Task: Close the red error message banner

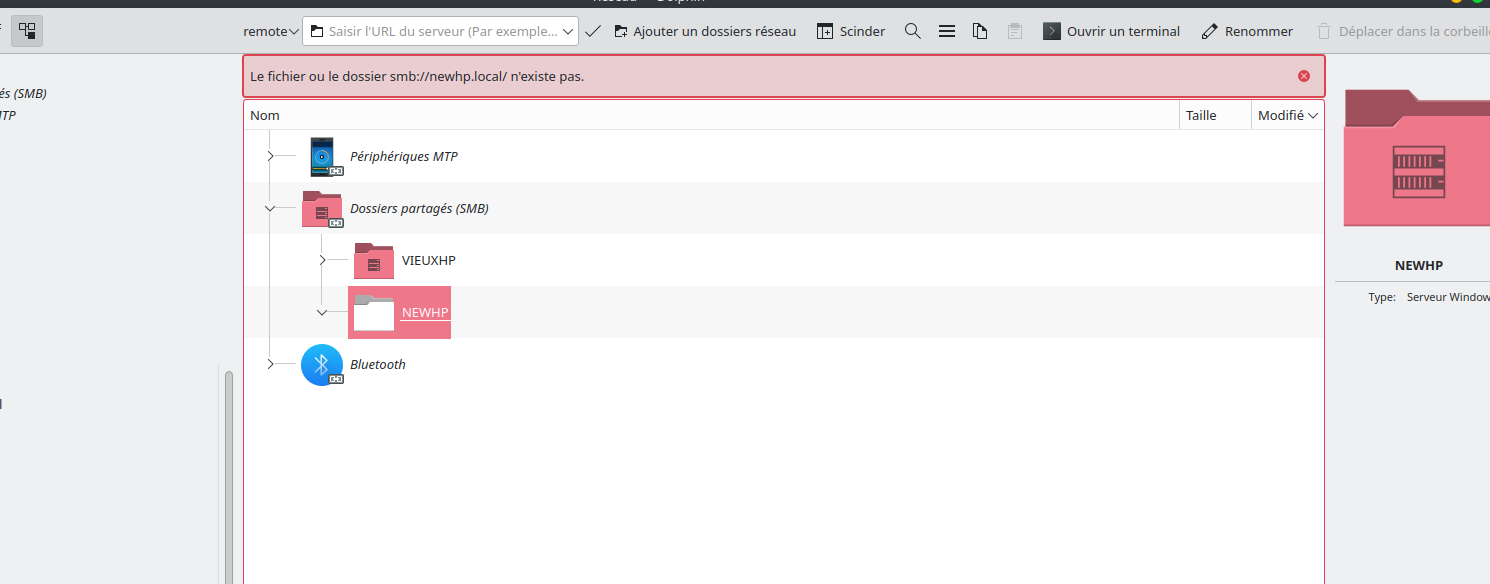Action: coord(1304,76)
